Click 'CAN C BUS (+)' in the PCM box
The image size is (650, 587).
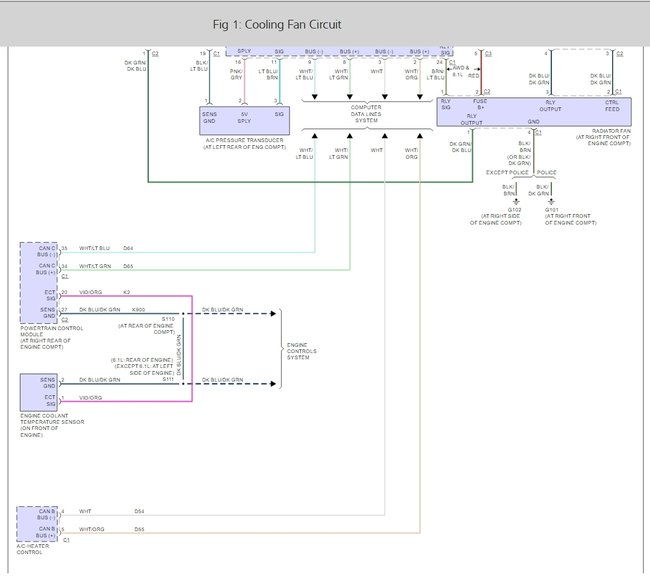(46, 269)
